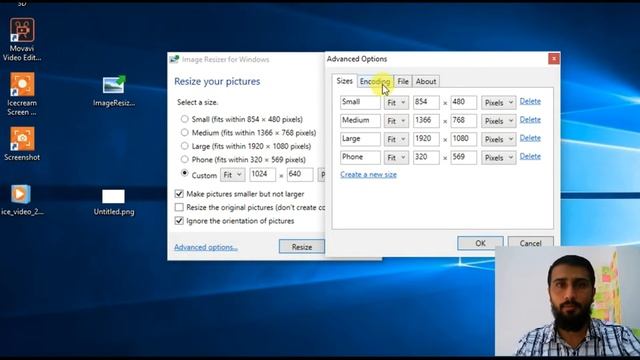Click Create a new size link
The width and height of the screenshot is (640, 360).
368,174
